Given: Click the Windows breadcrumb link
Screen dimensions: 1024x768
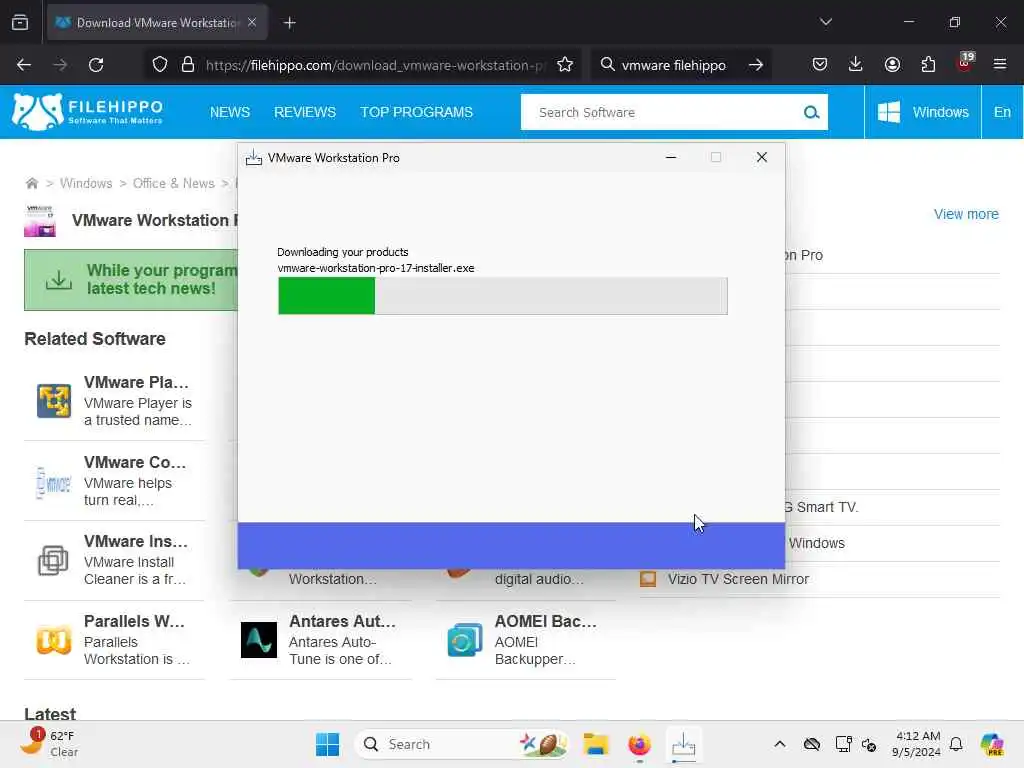Looking at the screenshot, I should (x=86, y=184).
